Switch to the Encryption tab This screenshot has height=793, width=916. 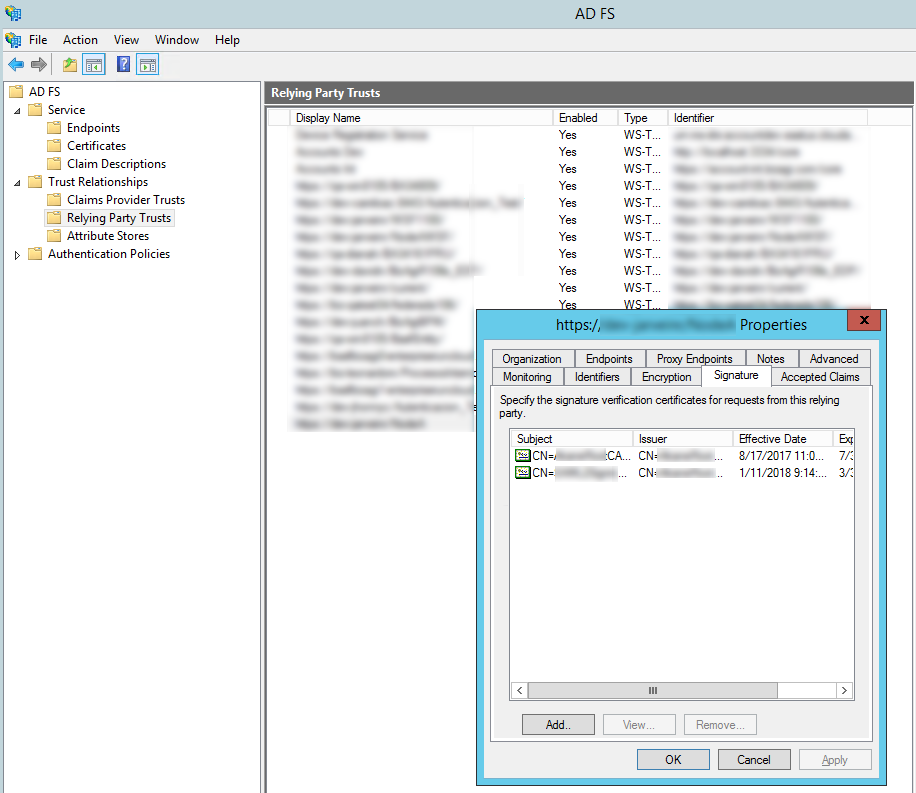(x=667, y=377)
